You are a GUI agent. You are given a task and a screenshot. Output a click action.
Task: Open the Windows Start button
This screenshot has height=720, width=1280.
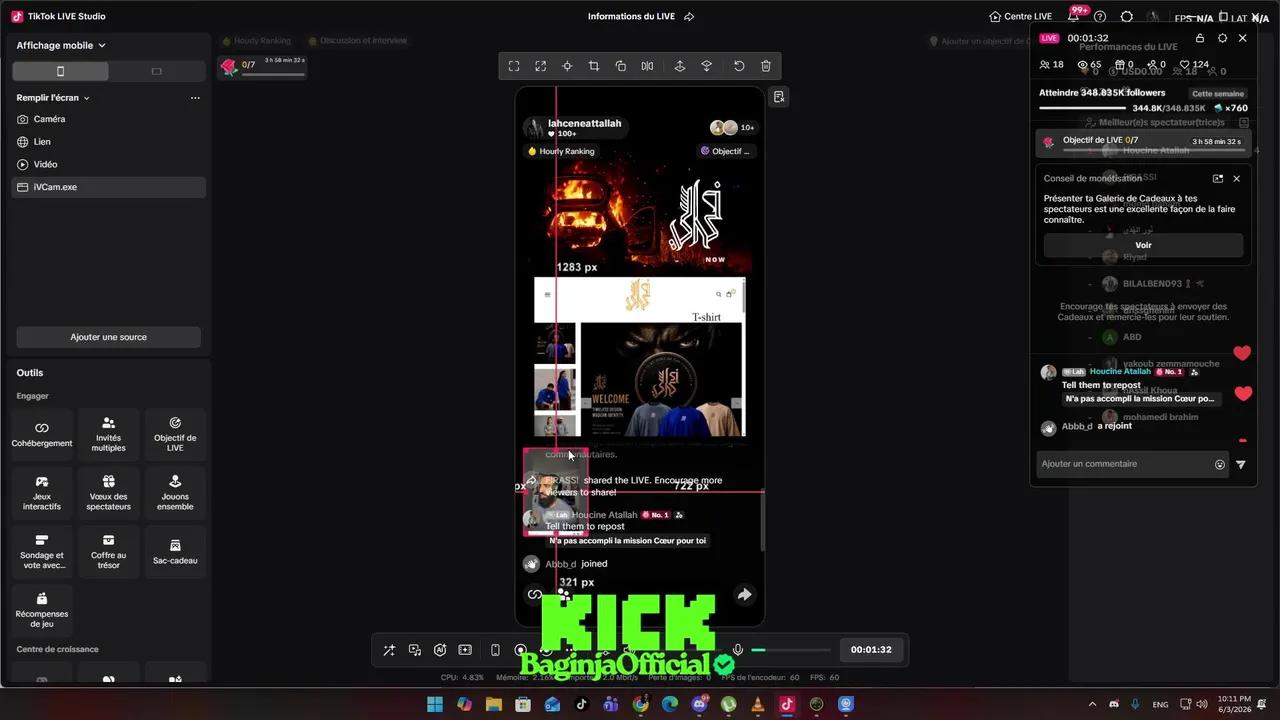435,704
